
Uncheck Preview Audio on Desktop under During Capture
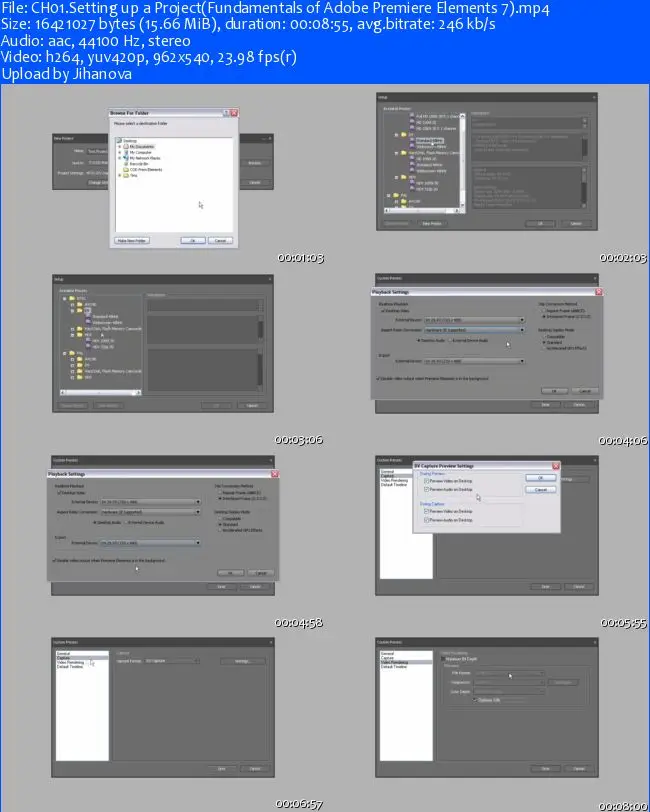coord(426,519)
